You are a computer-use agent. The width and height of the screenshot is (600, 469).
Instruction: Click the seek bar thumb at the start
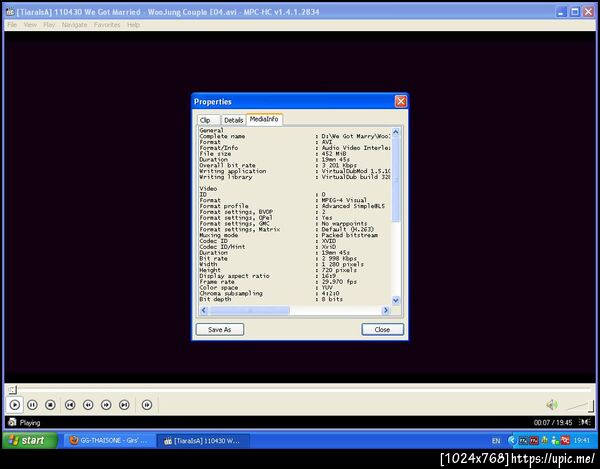point(12,390)
